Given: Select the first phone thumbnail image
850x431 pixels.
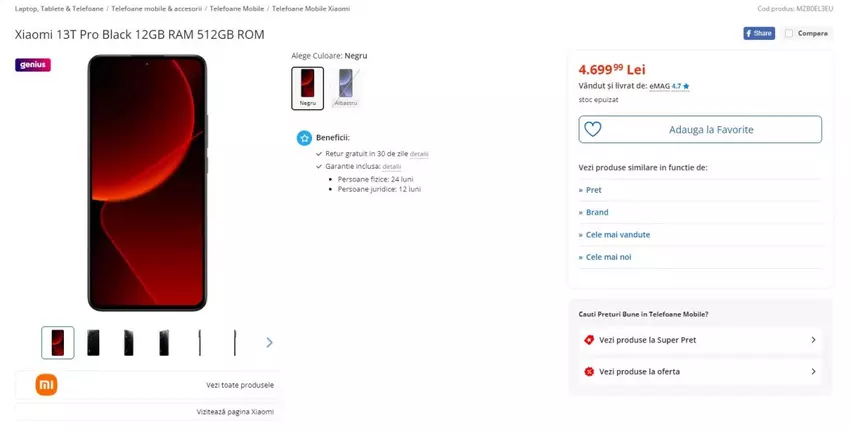Looking at the screenshot, I should pos(58,342).
